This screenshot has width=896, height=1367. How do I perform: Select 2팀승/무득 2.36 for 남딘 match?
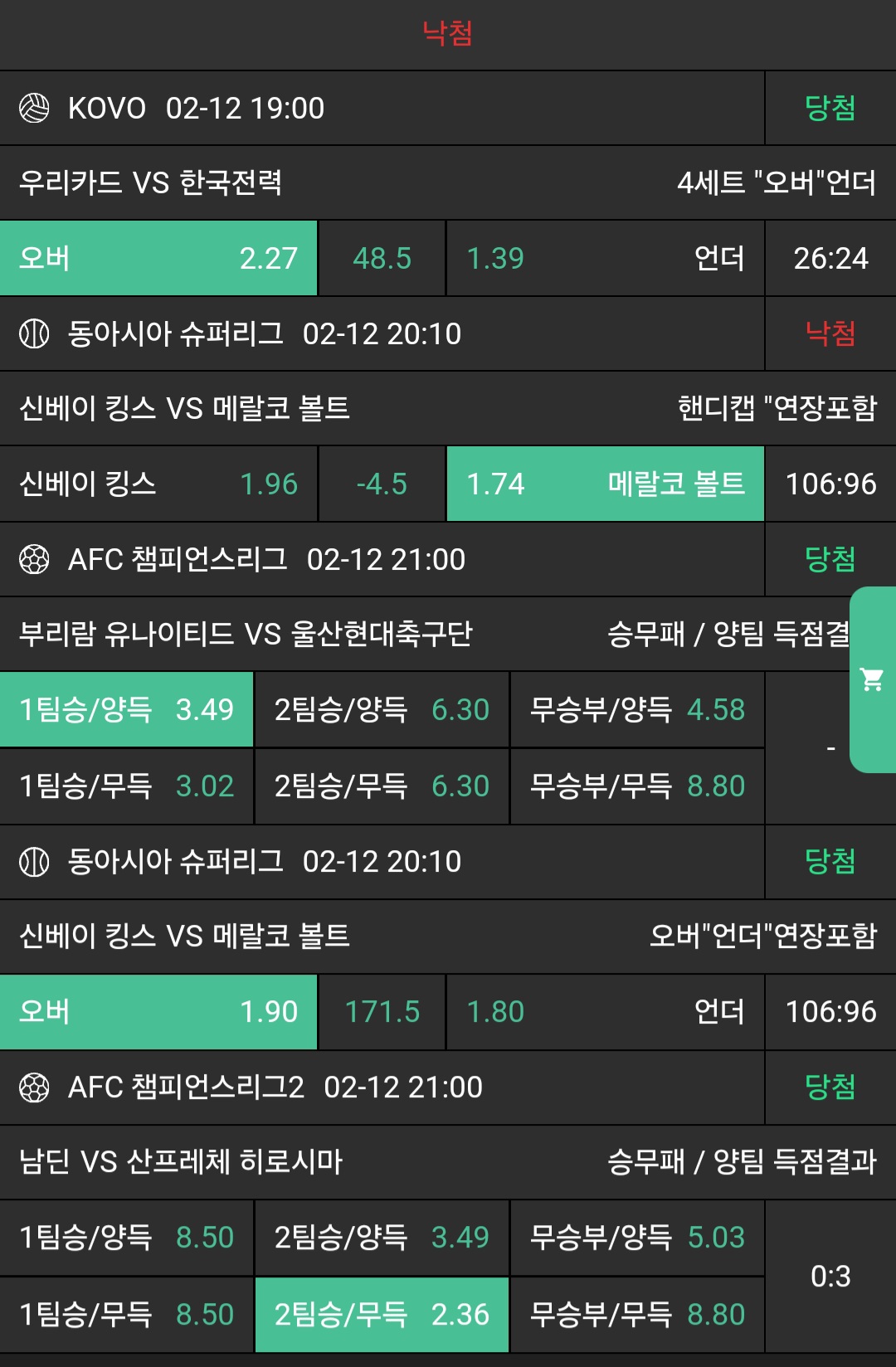tap(382, 1314)
